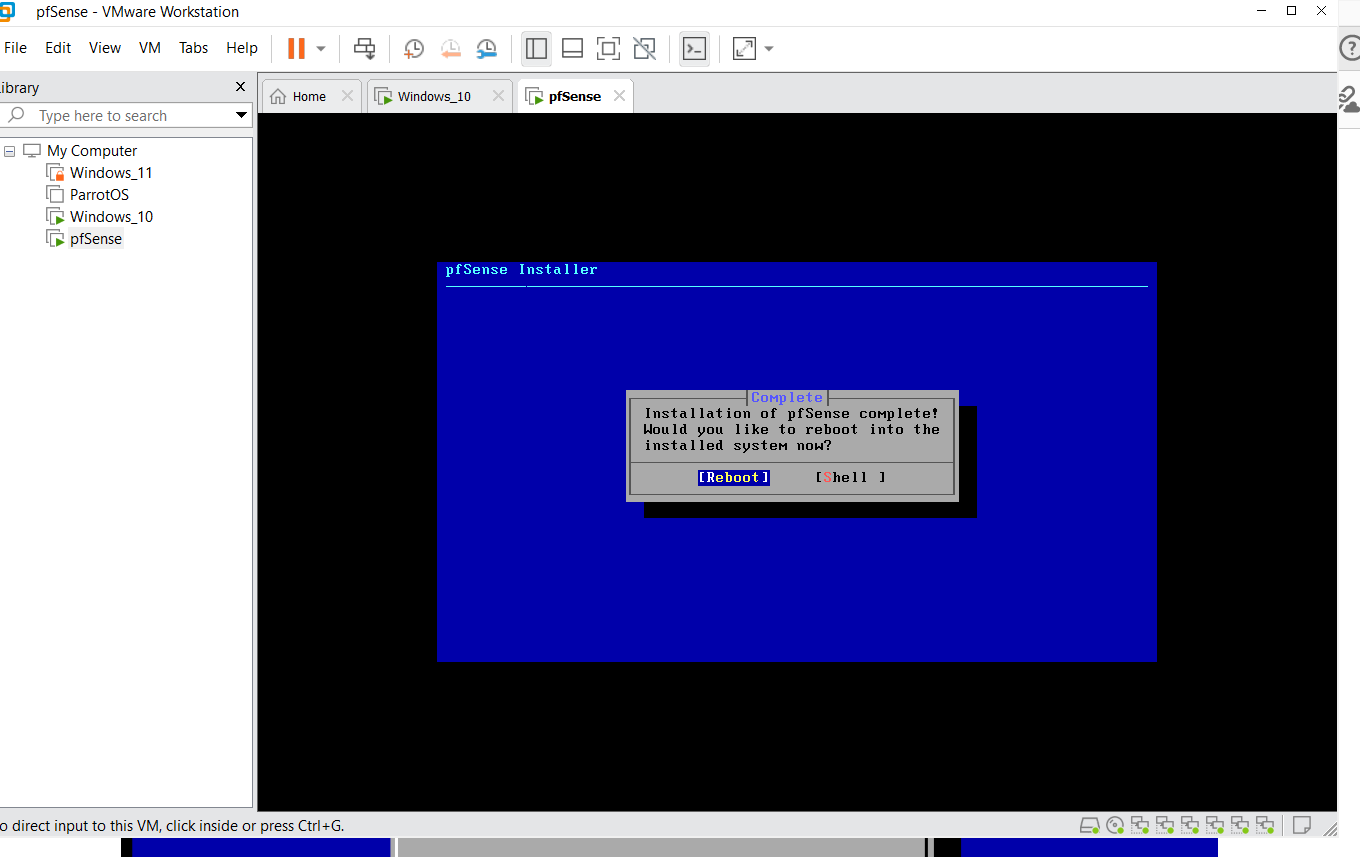Open the Help menu
1360x857 pixels.
click(x=242, y=48)
